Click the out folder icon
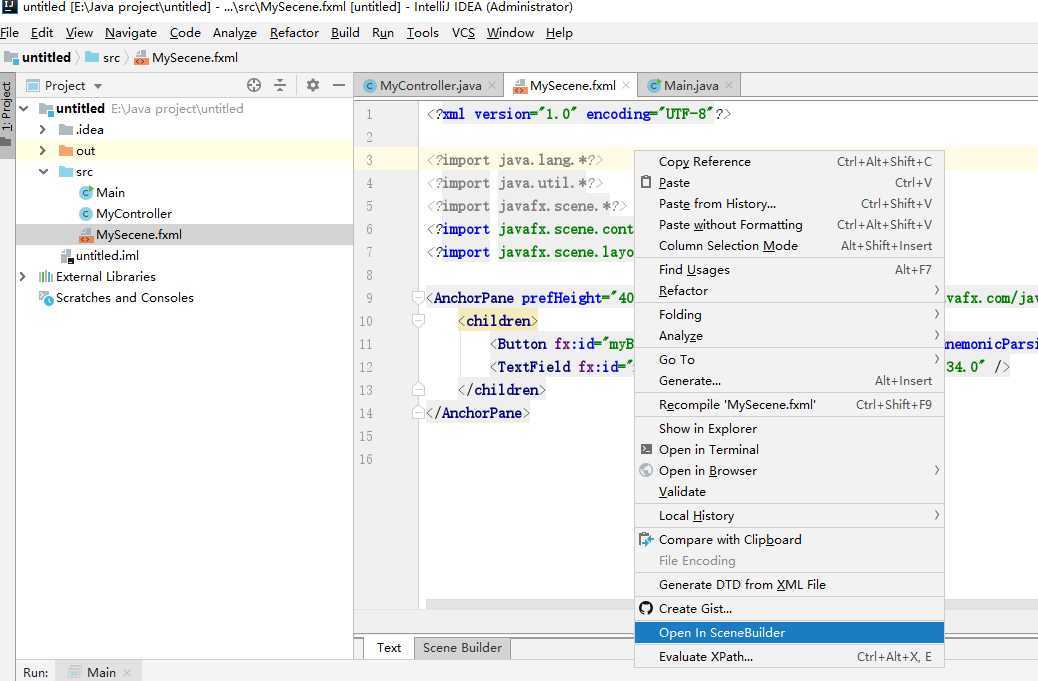Viewport: 1038px width, 681px height. pos(66,151)
